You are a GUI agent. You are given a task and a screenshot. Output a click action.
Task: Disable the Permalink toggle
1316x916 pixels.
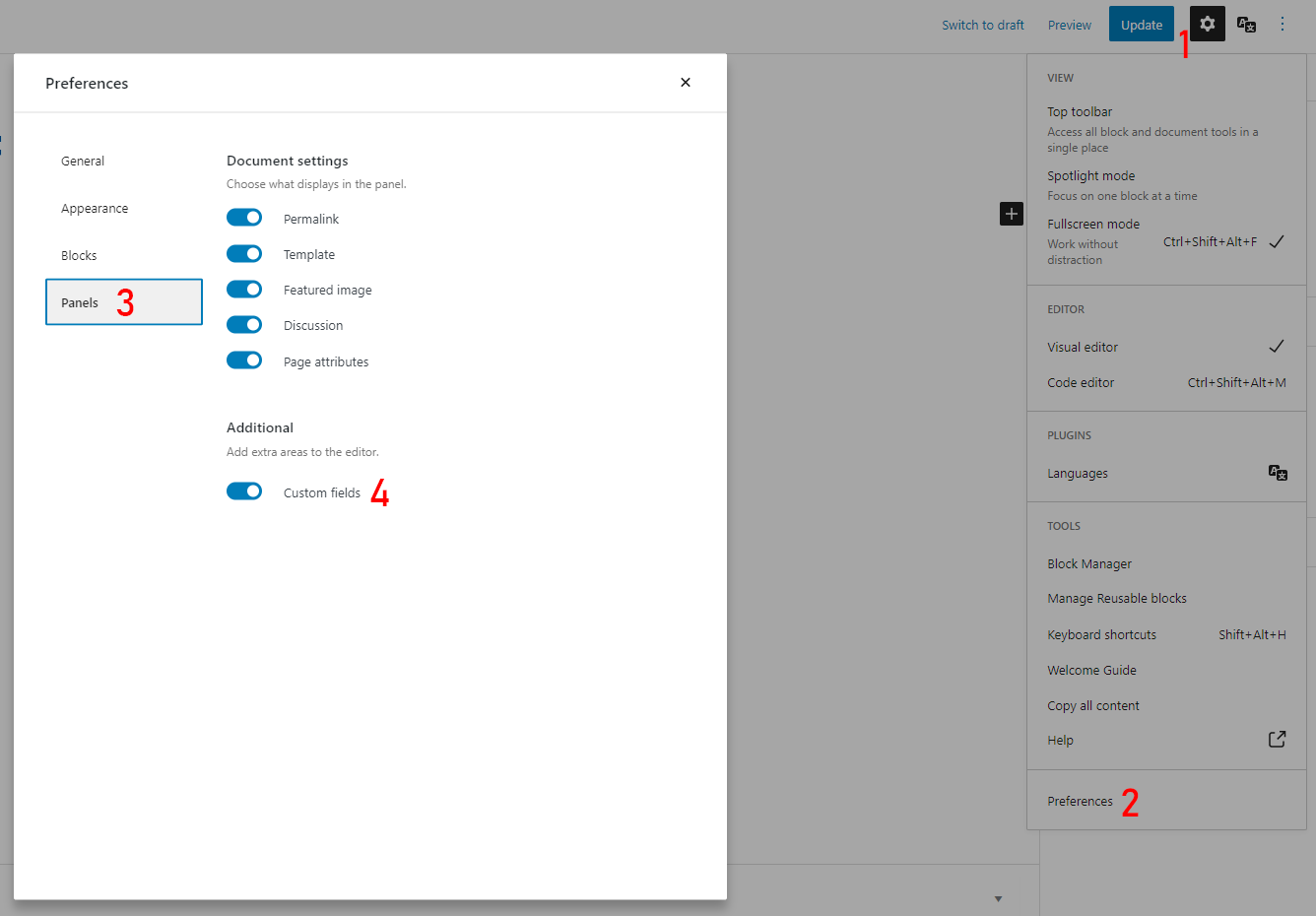244,217
